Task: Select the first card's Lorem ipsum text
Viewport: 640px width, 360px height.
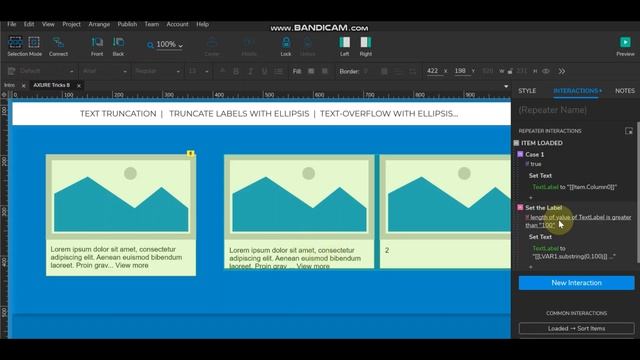Action: click(x=116, y=257)
